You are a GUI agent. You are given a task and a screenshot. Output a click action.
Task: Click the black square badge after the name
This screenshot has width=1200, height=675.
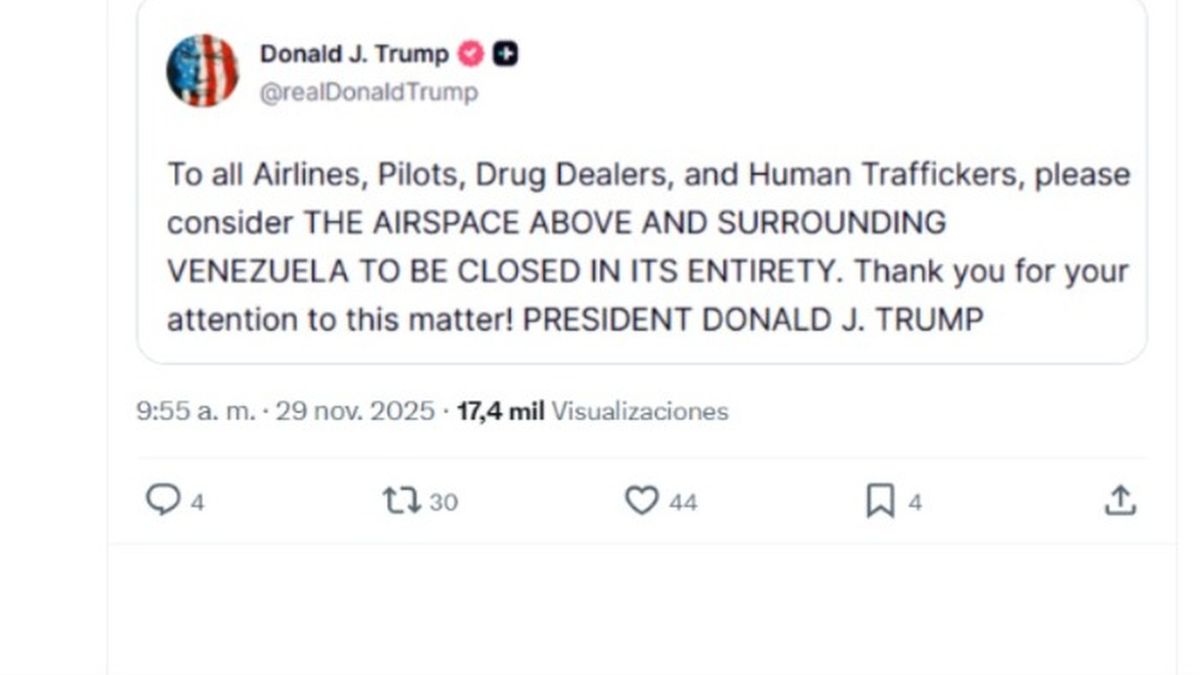(506, 54)
